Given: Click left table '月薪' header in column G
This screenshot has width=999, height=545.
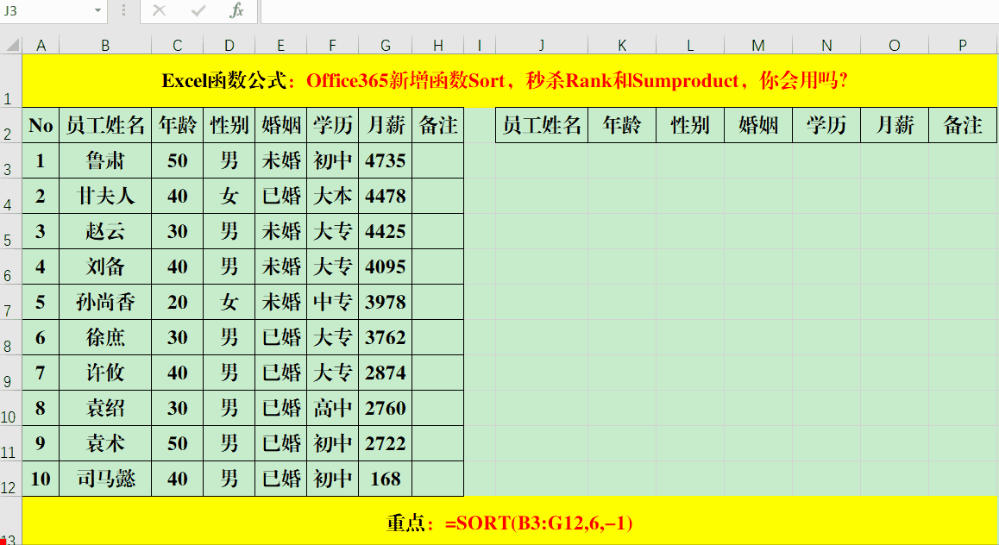Looking at the screenshot, I should pyautogui.click(x=385, y=125).
